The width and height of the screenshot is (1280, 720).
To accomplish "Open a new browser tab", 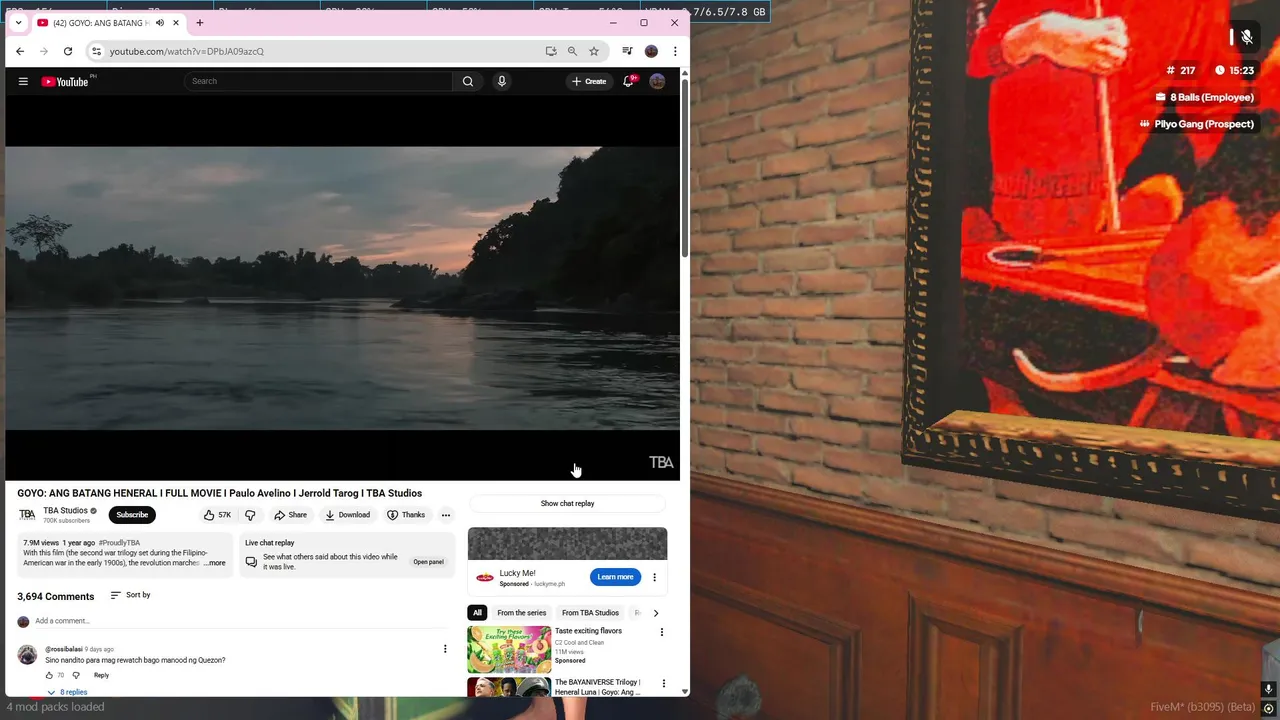I will pos(199,22).
